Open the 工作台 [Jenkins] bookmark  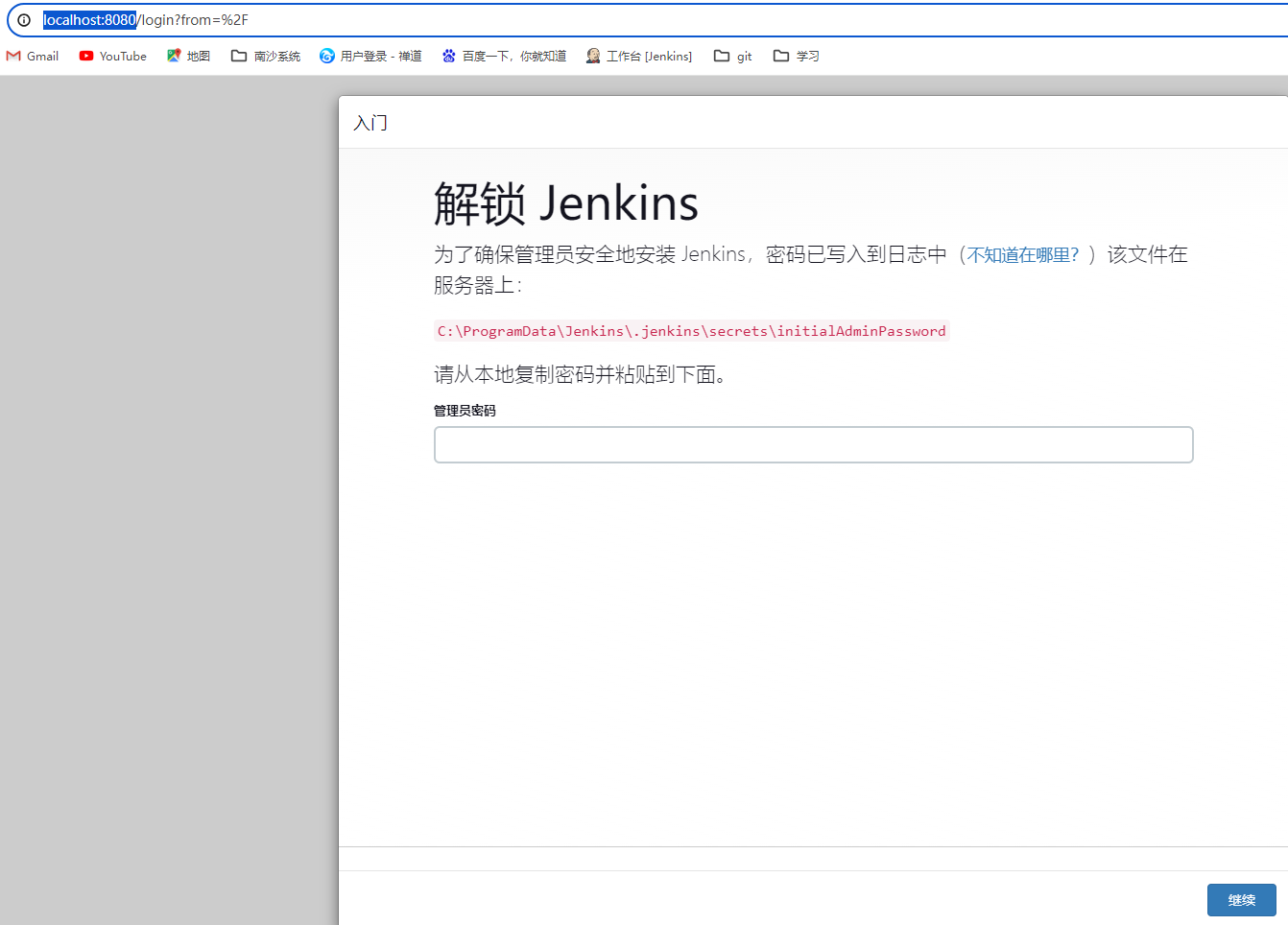click(639, 57)
